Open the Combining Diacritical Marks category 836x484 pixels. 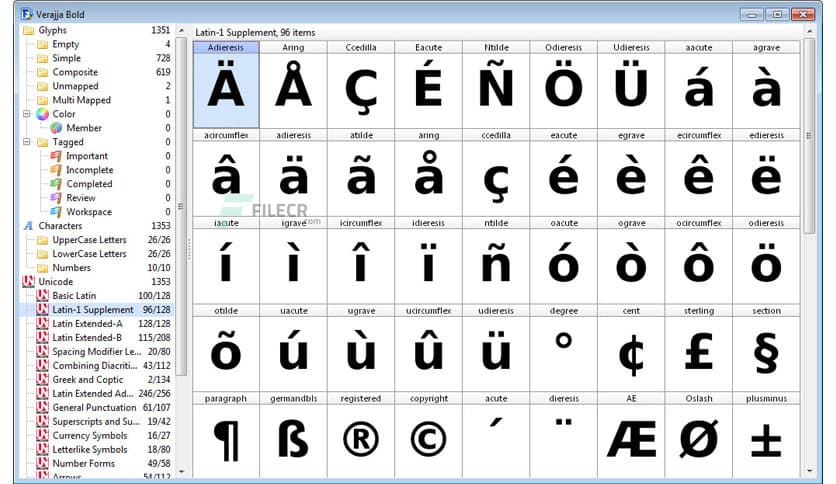98,366
